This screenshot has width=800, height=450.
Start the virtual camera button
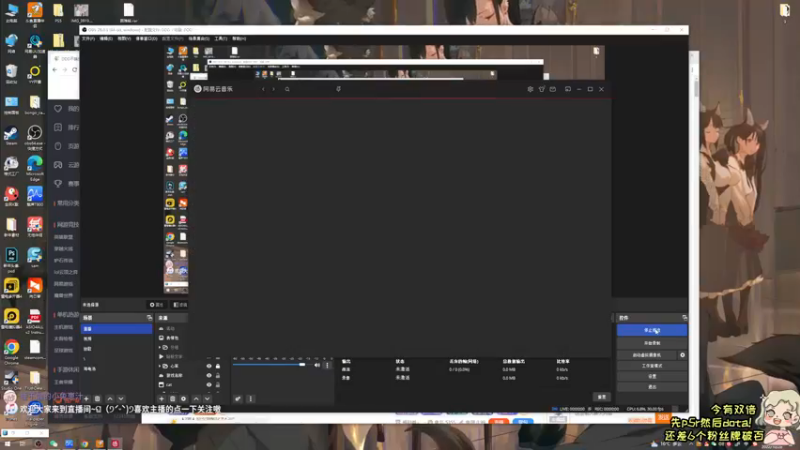[x=647, y=355]
